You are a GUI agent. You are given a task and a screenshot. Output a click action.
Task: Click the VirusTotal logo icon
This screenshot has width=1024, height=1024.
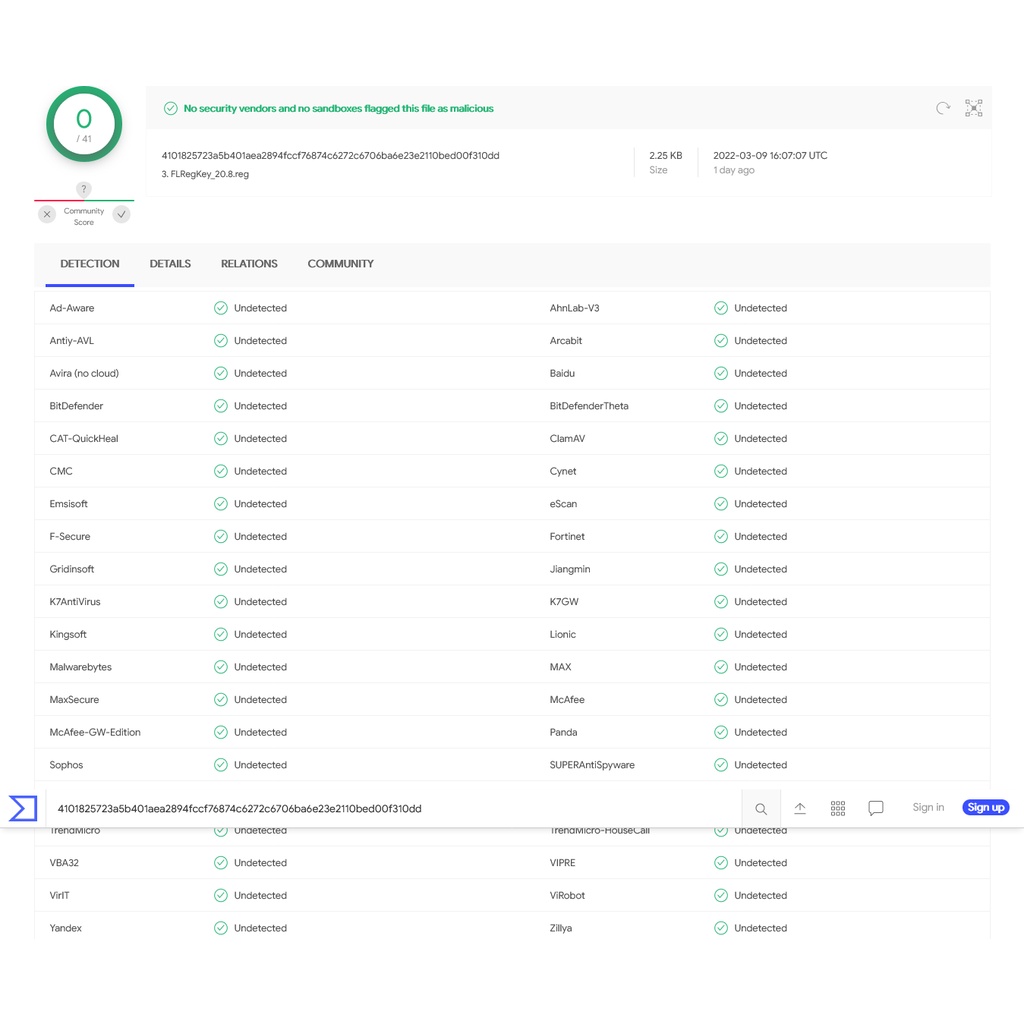click(x=22, y=808)
